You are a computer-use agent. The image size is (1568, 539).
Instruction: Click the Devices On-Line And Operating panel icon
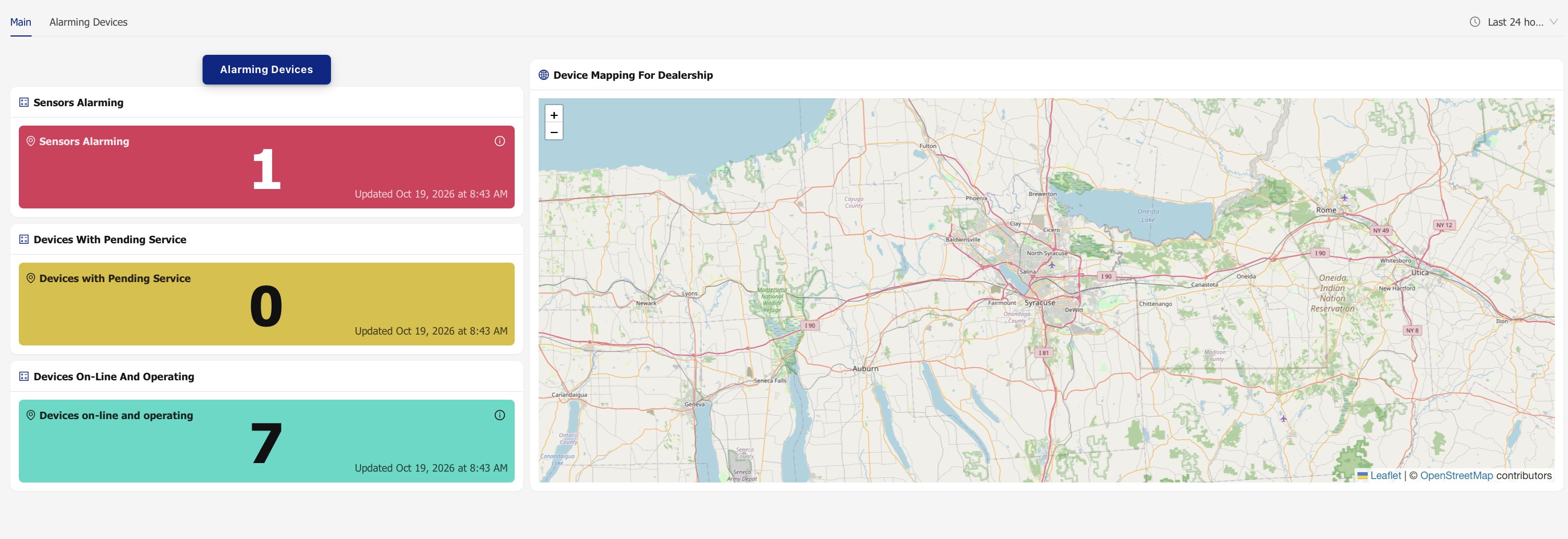(x=24, y=376)
